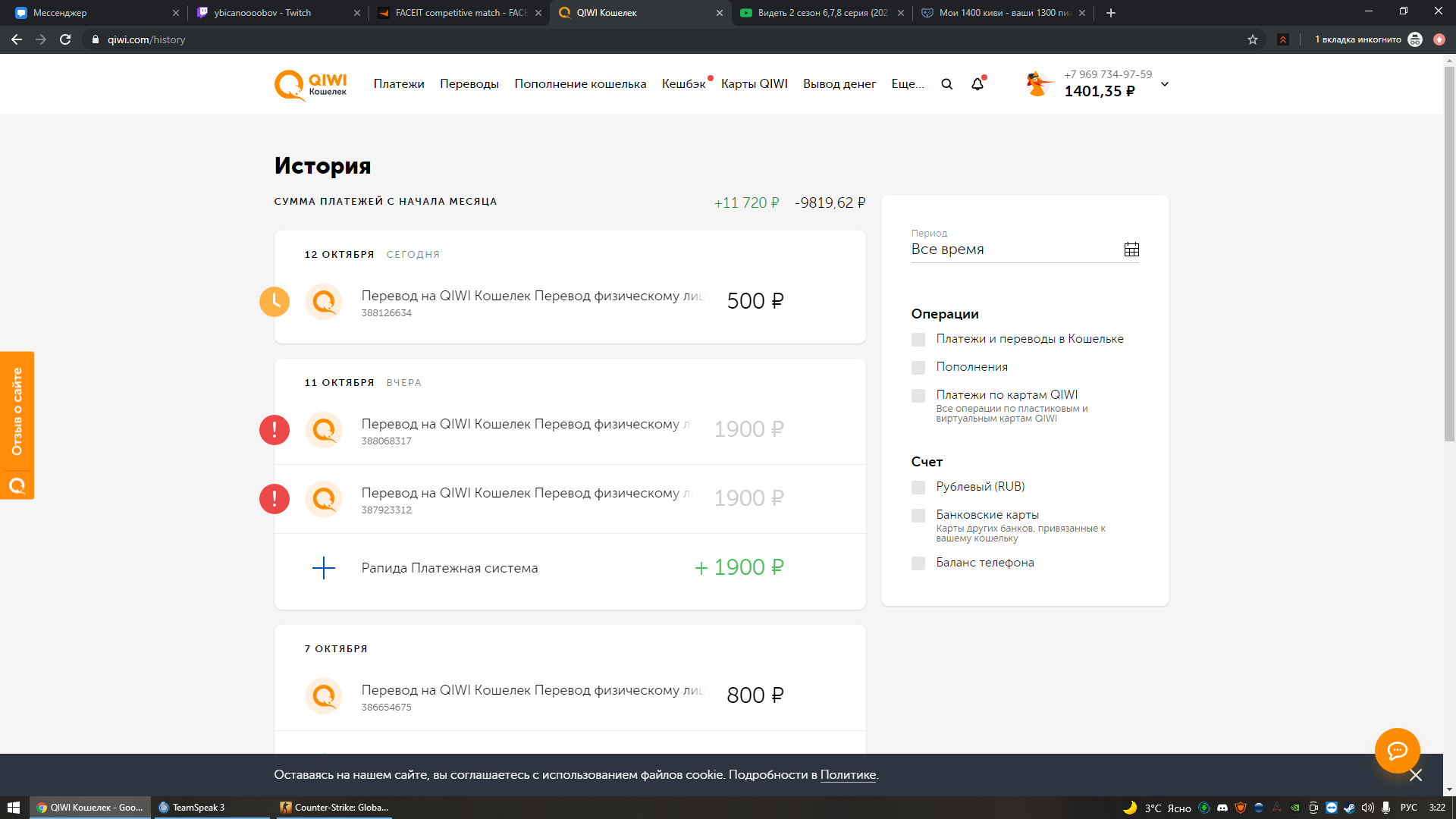The image size is (1456, 819).
Task: Open the Политике cookie policy link
Action: (848, 775)
